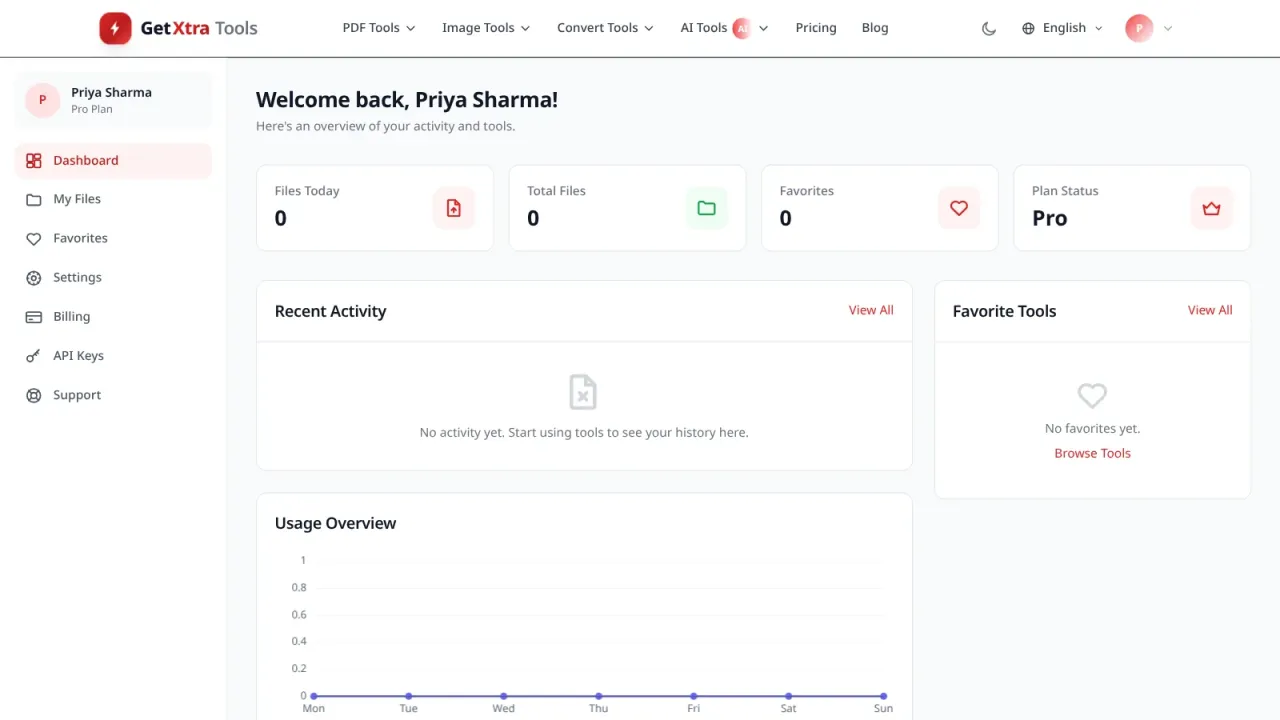1280x720 pixels.
Task: Click the Favorites heart icon in sidebar
Action: pyautogui.click(x=34, y=239)
